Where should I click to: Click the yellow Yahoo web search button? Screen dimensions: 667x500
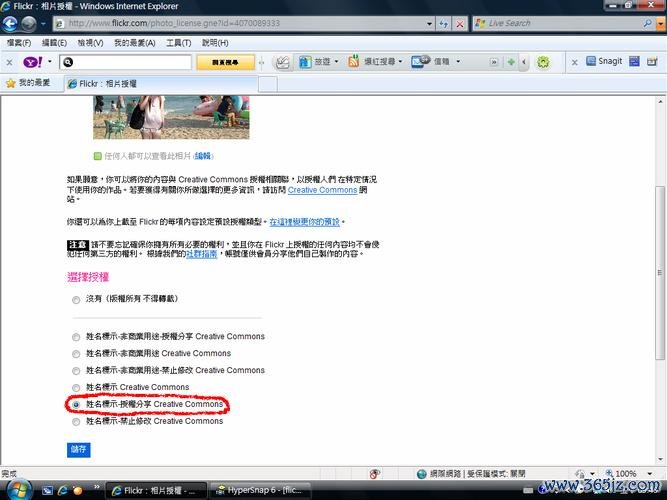(x=225, y=62)
